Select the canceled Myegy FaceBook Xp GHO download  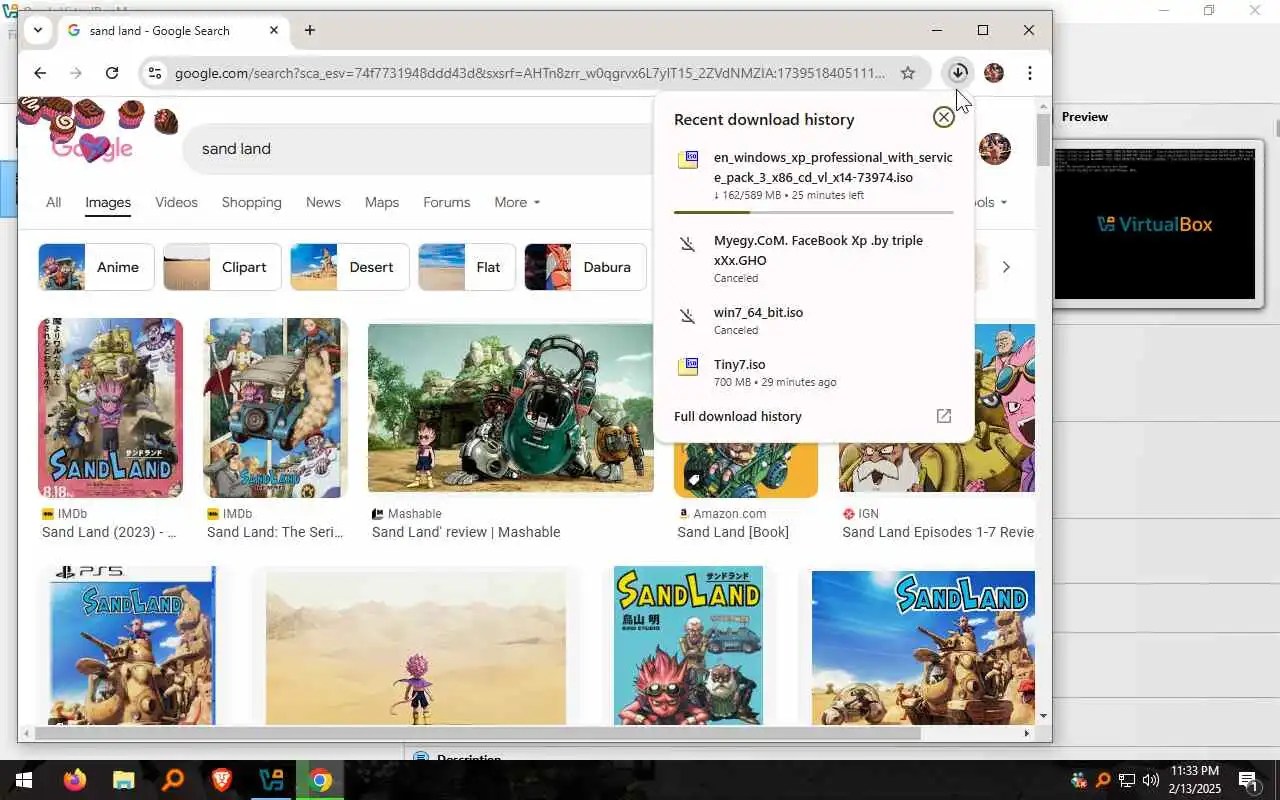(x=813, y=259)
